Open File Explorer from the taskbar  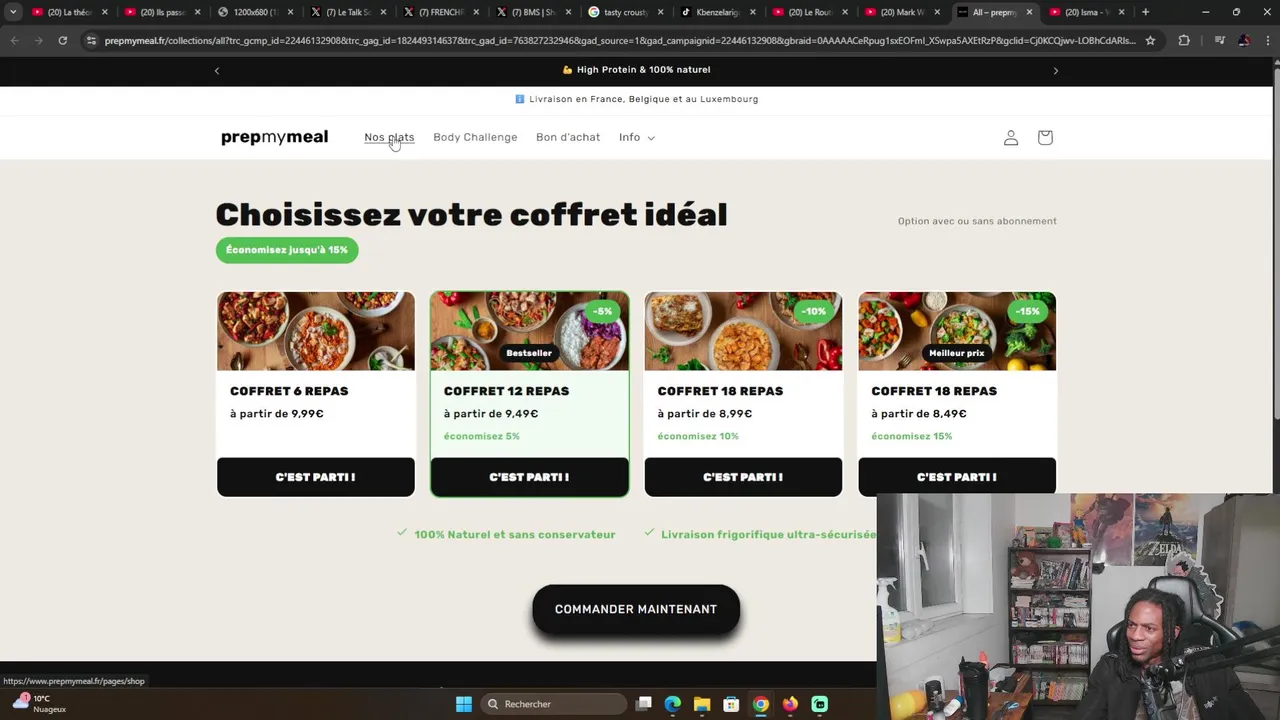tap(702, 704)
